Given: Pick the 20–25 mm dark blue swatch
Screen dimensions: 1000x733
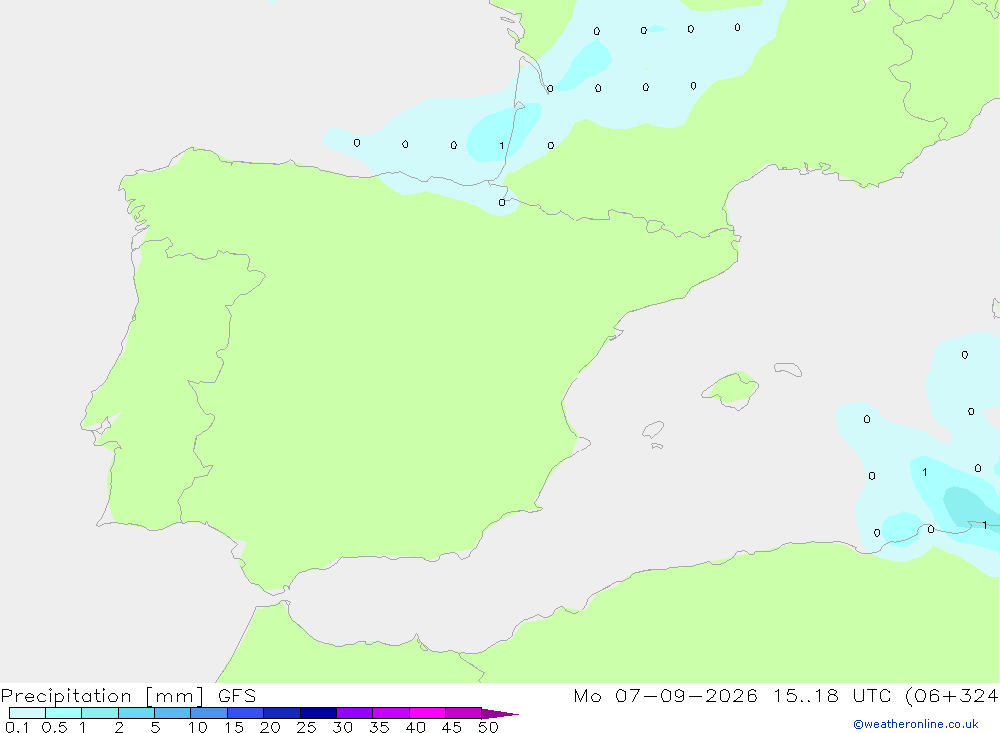Looking at the screenshot, I should pyautogui.click(x=281, y=713).
